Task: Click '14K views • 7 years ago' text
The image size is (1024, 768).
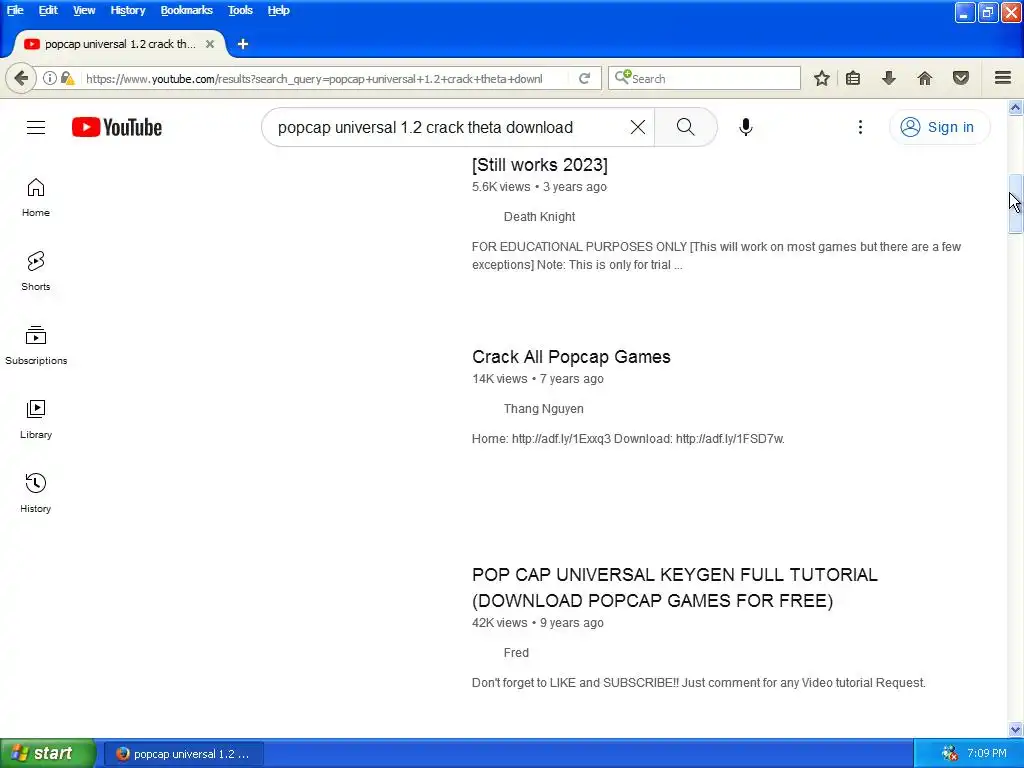Action: click(537, 379)
